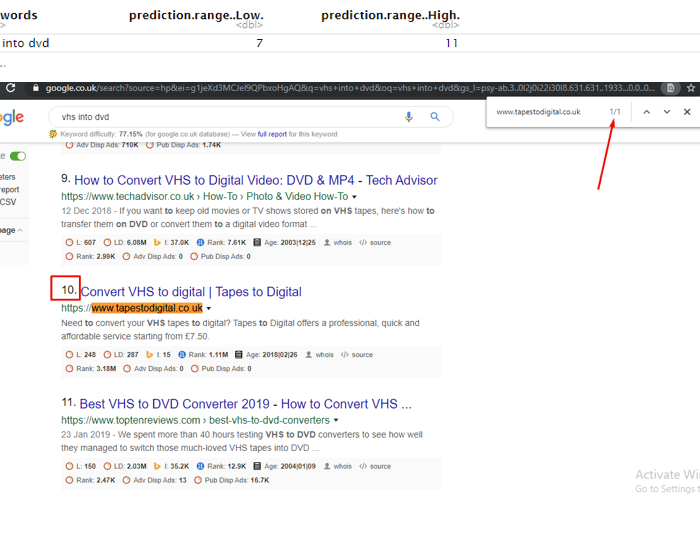700x547 pixels.
Task: Open Tech Advisor Convert VHS result
Action: tap(255, 180)
